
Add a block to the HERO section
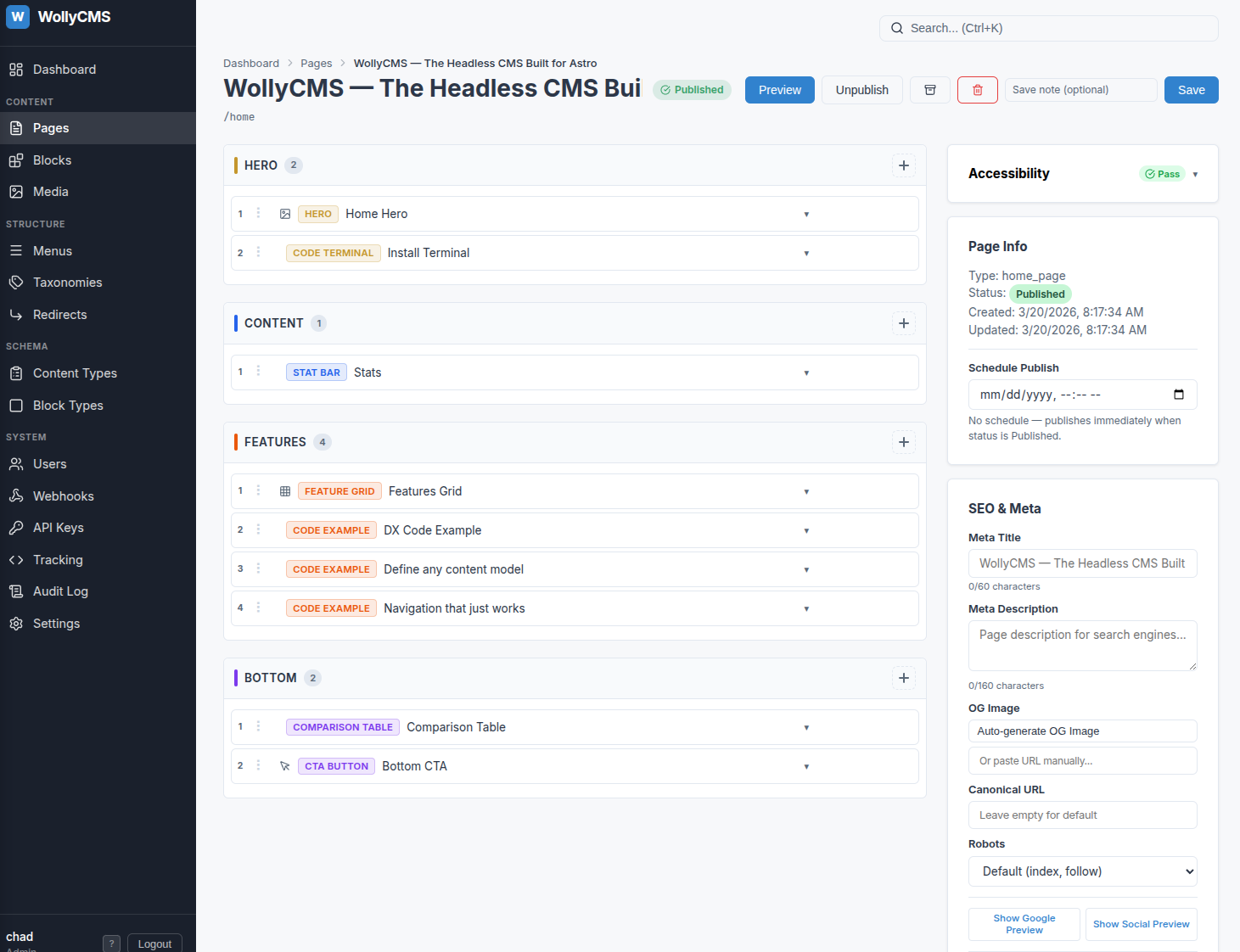tap(903, 165)
